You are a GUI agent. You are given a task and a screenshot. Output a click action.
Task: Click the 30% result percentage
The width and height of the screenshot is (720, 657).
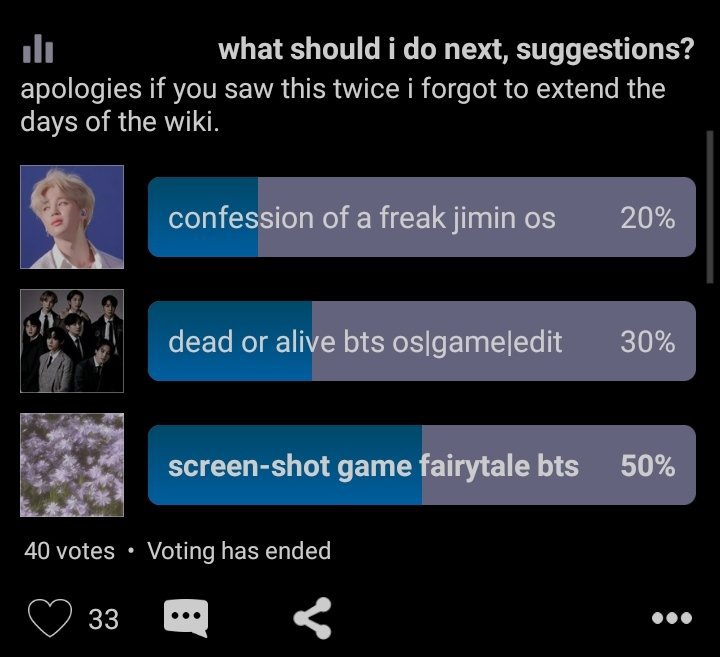coord(647,342)
